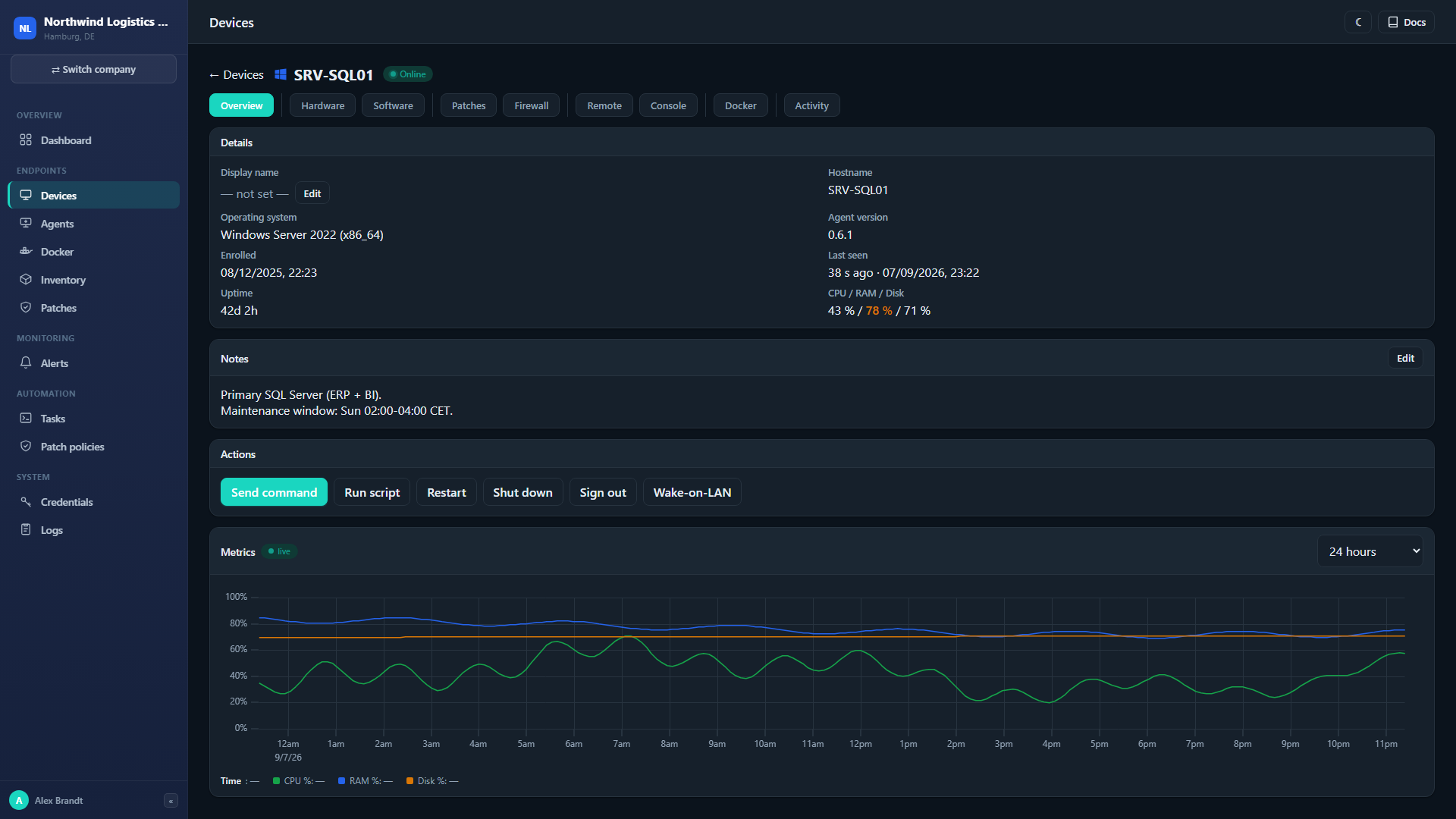Click the Alex Brandt user name
This screenshot has width=1456, height=819.
pyautogui.click(x=58, y=801)
